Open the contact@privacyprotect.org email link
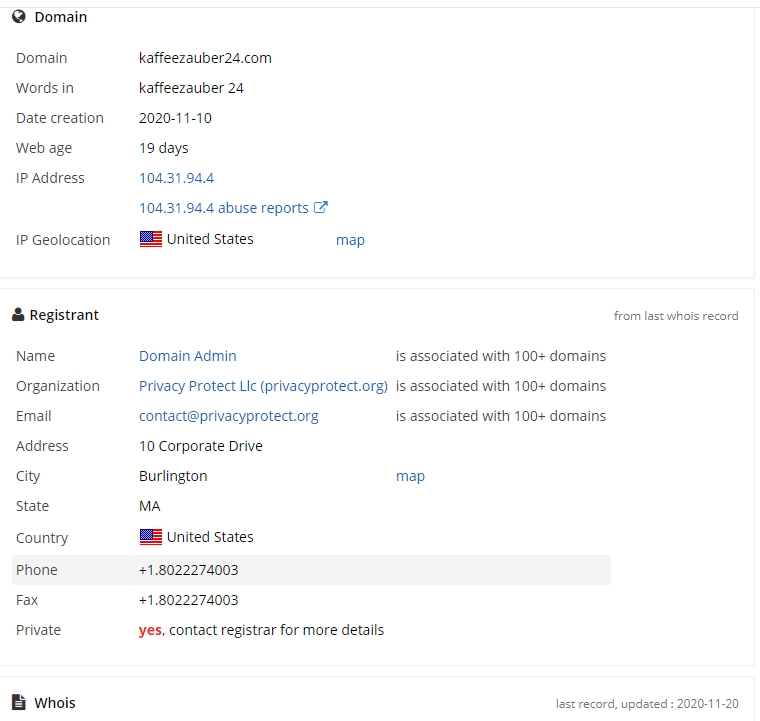This screenshot has height=721, width=760. click(x=229, y=416)
